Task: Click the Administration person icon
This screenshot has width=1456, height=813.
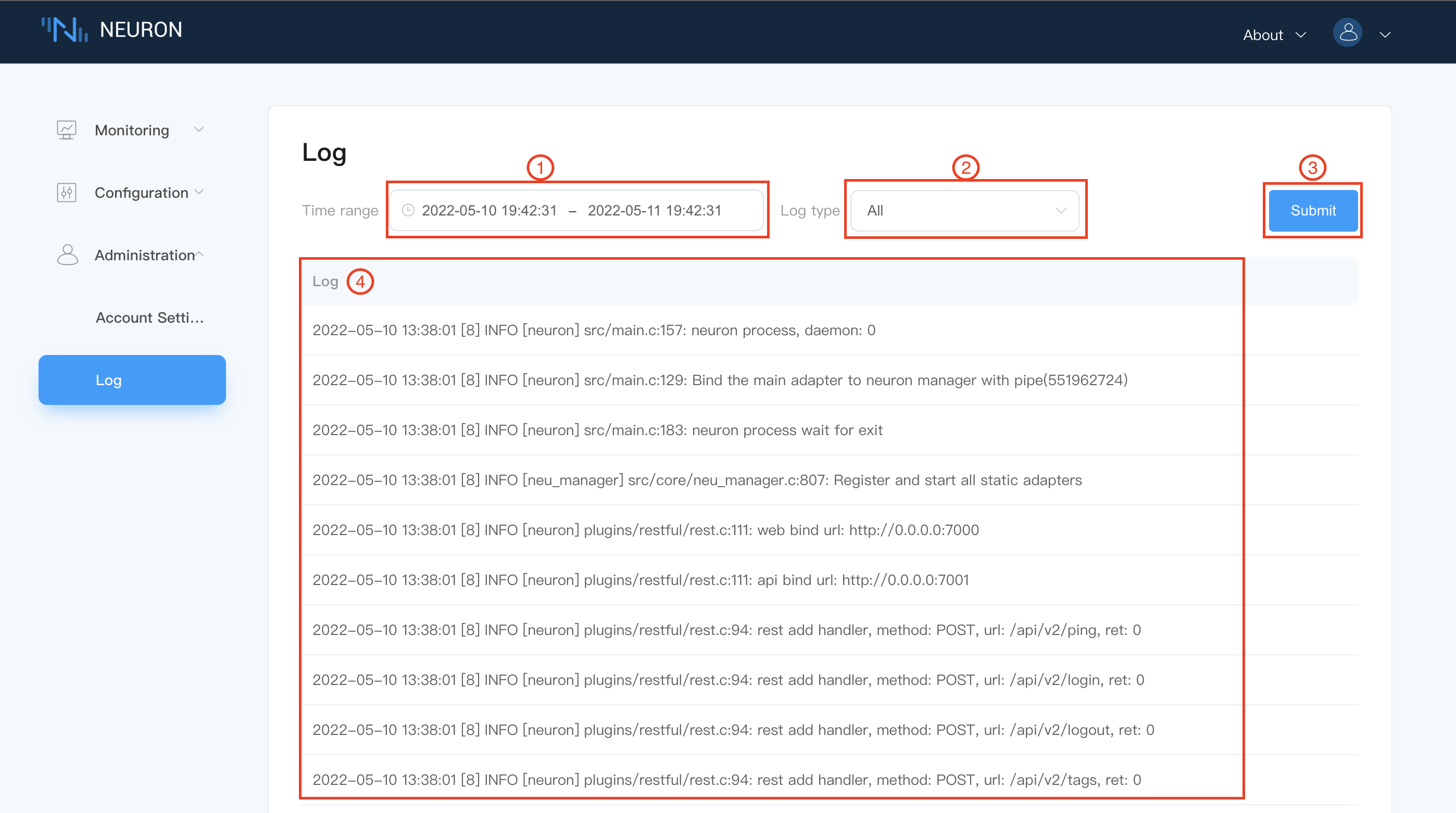Action: [67, 255]
